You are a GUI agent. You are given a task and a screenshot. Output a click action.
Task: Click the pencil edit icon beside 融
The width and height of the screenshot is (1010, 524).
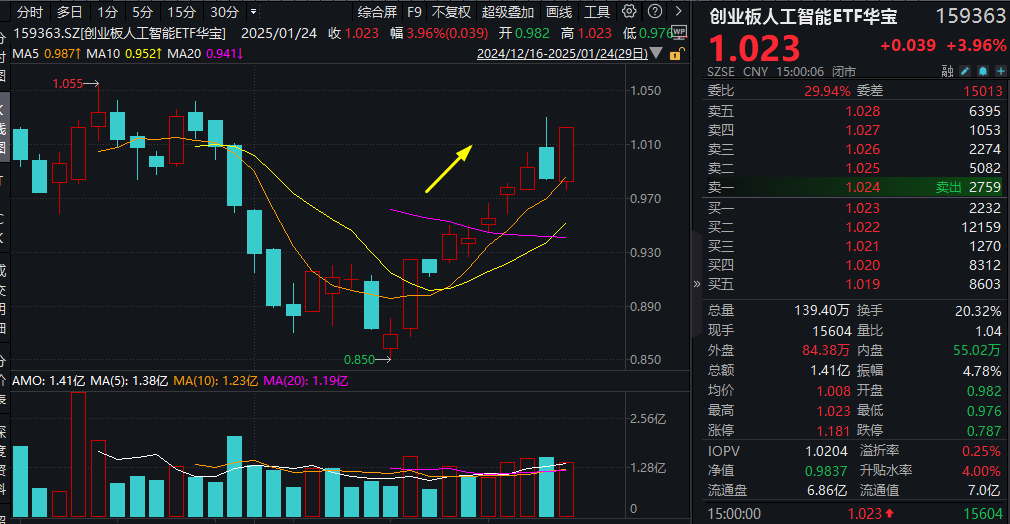click(x=965, y=72)
